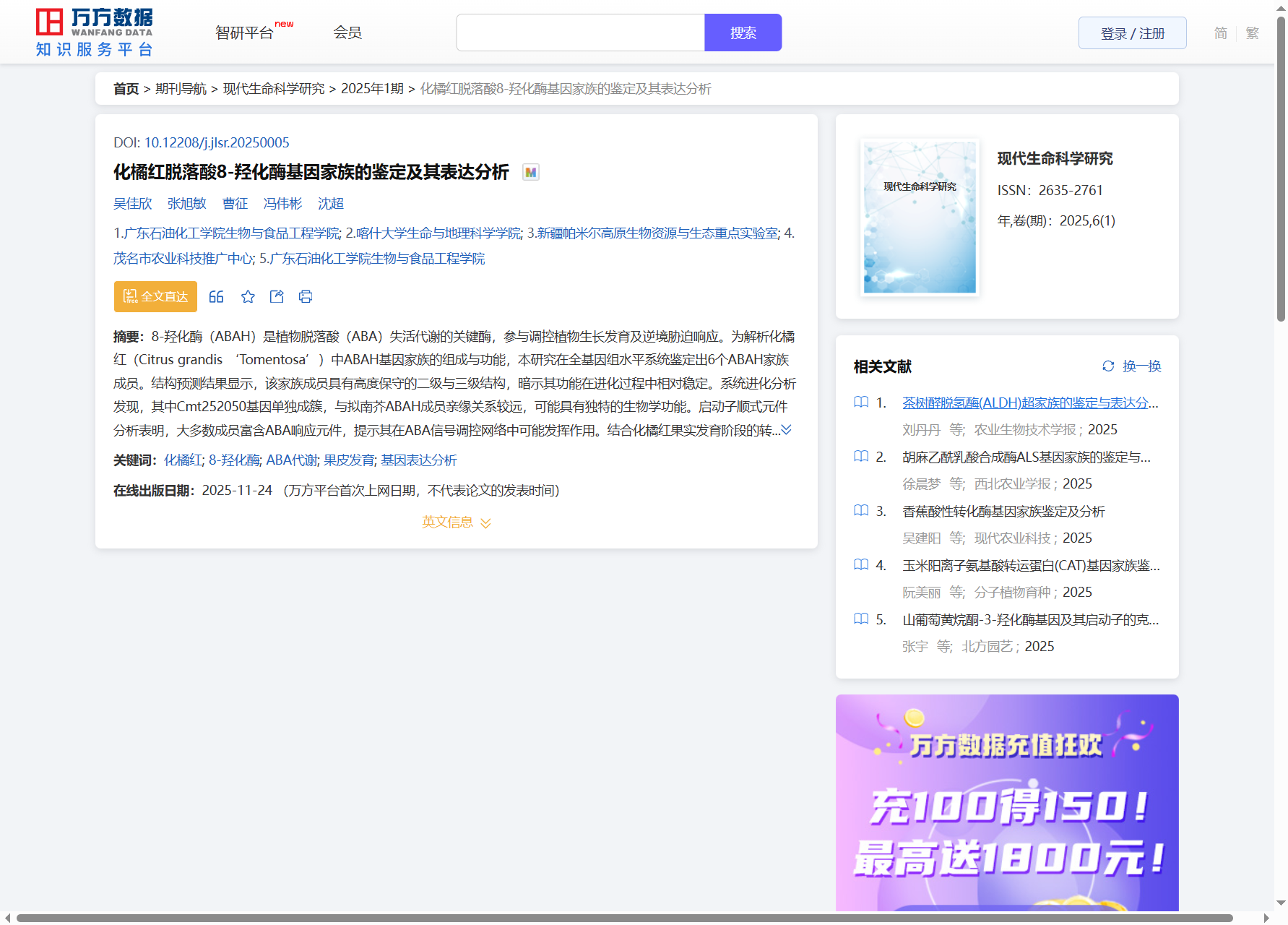Open the journal cover thumbnail
The width and height of the screenshot is (1288, 925).
click(920, 218)
